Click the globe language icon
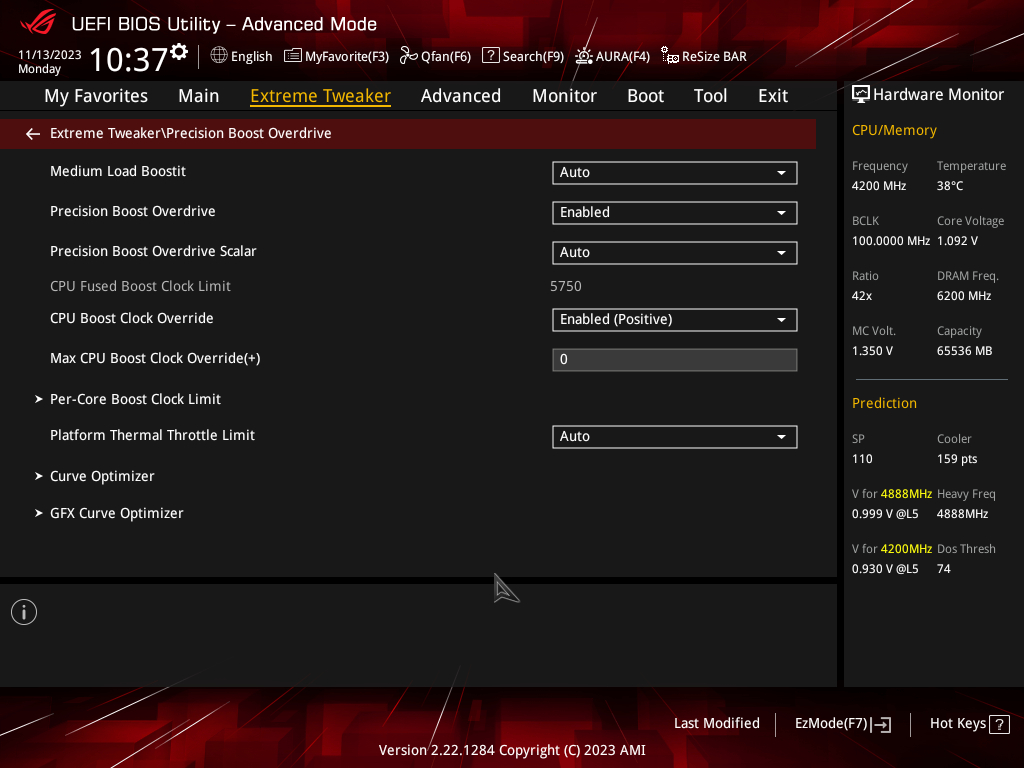1024x768 pixels. point(219,56)
